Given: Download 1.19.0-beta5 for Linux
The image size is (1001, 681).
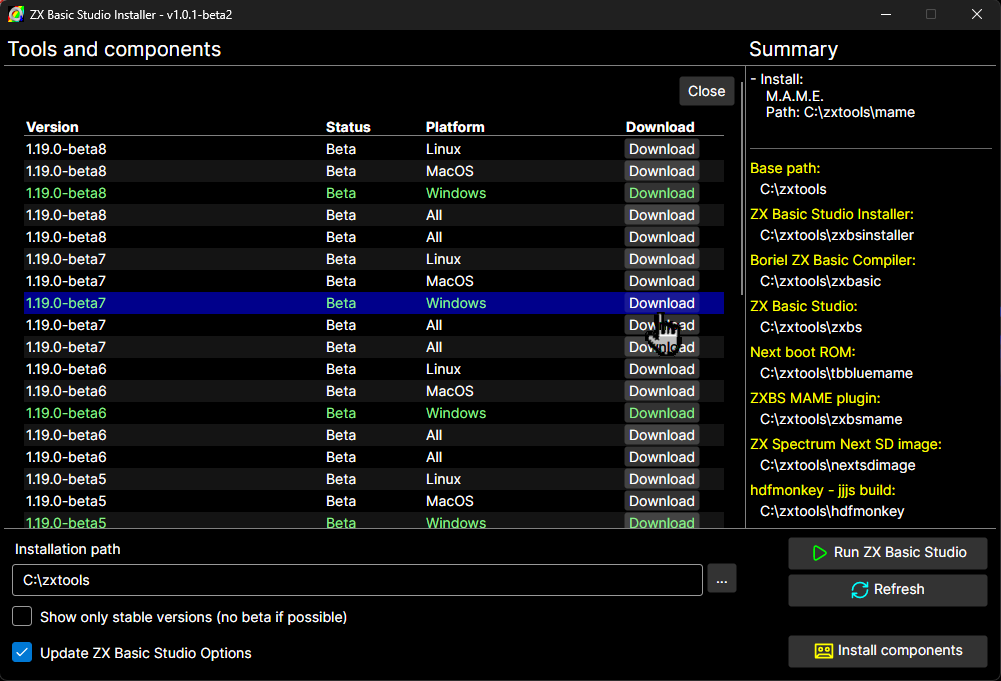Looking at the screenshot, I should point(661,479).
